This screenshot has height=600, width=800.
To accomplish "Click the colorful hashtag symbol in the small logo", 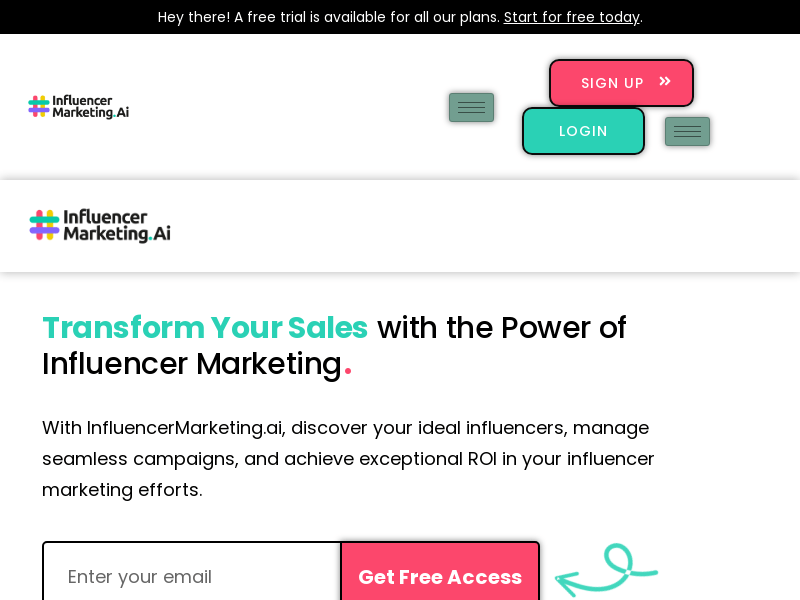I will coord(39,107).
